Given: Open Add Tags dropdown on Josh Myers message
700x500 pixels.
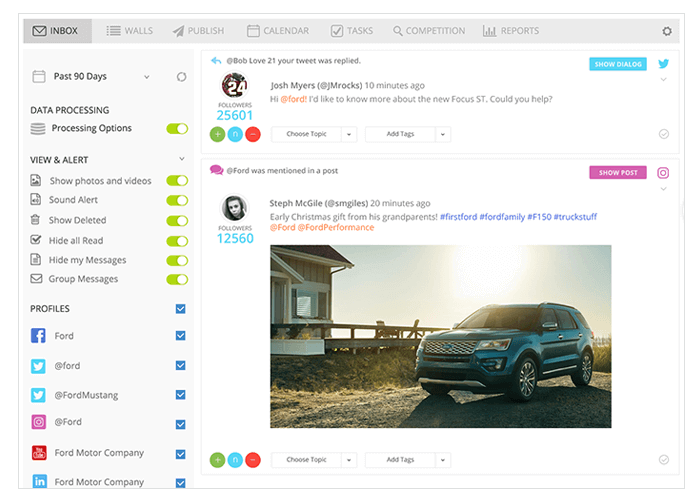Looking at the screenshot, I should [408, 134].
